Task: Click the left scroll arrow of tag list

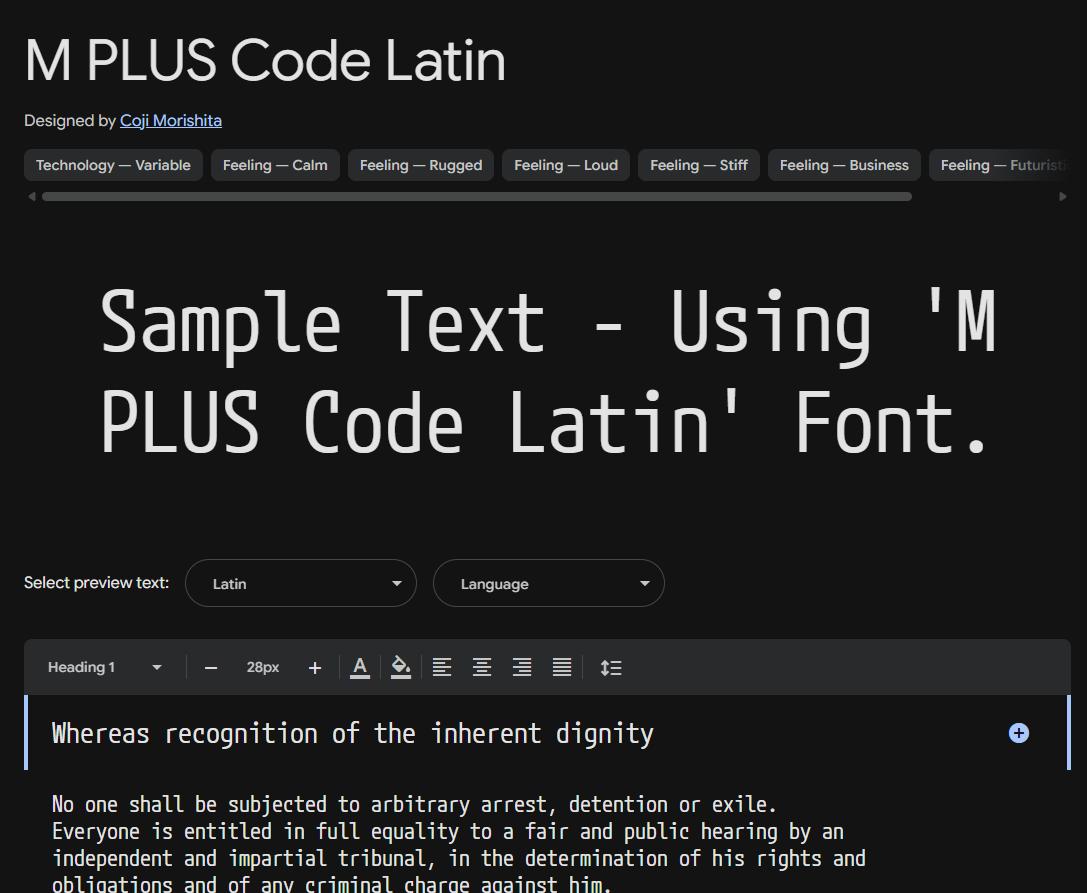Action: point(31,197)
